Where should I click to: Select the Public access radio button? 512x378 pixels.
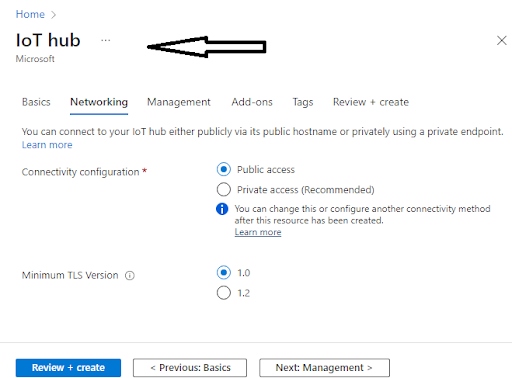click(224, 169)
